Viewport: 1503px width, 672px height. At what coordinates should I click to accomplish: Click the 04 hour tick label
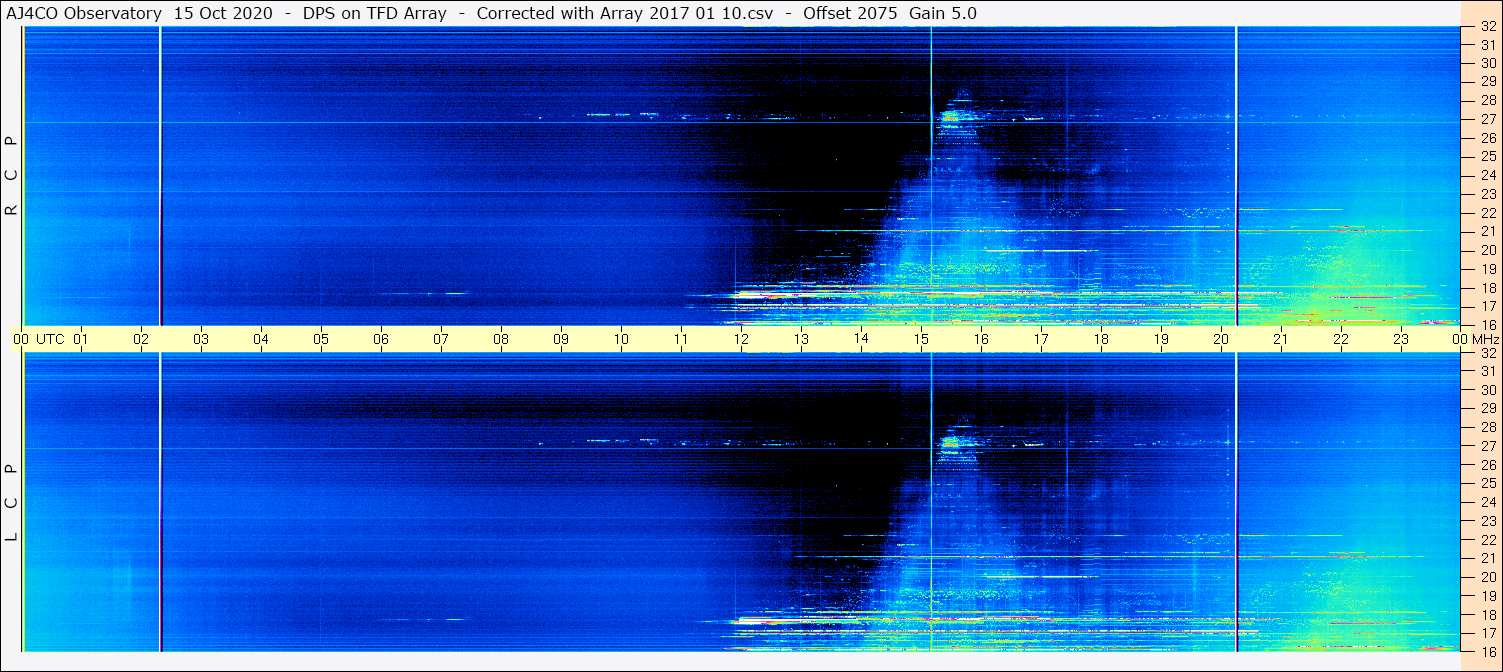coord(261,339)
